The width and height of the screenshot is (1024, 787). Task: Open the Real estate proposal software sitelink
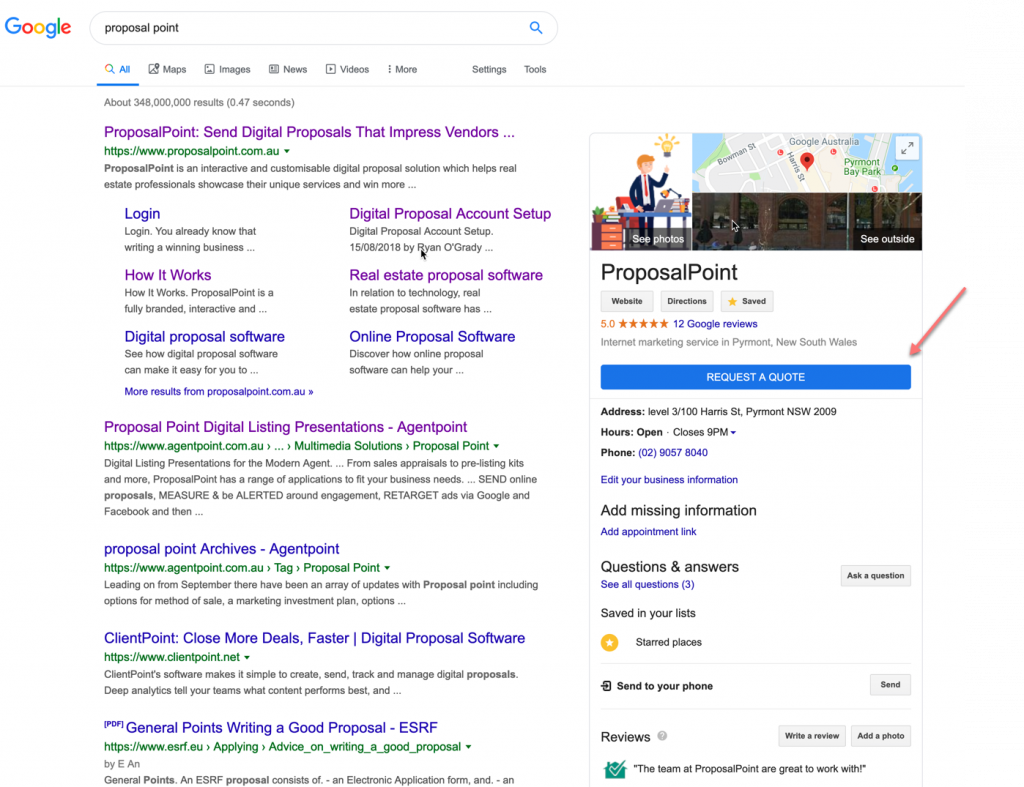coord(445,275)
